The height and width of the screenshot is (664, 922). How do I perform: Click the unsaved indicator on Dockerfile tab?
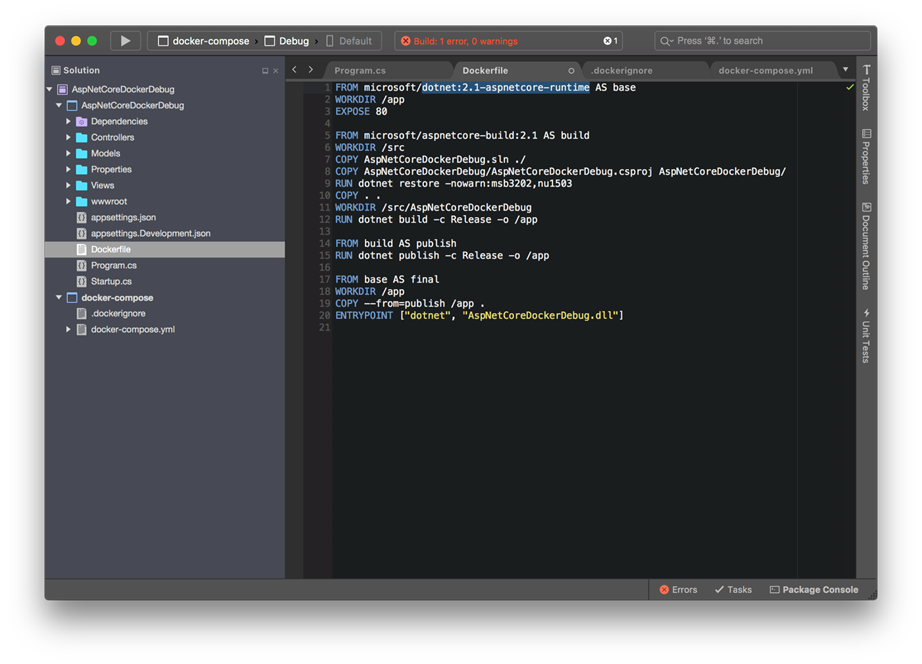tap(571, 71)
